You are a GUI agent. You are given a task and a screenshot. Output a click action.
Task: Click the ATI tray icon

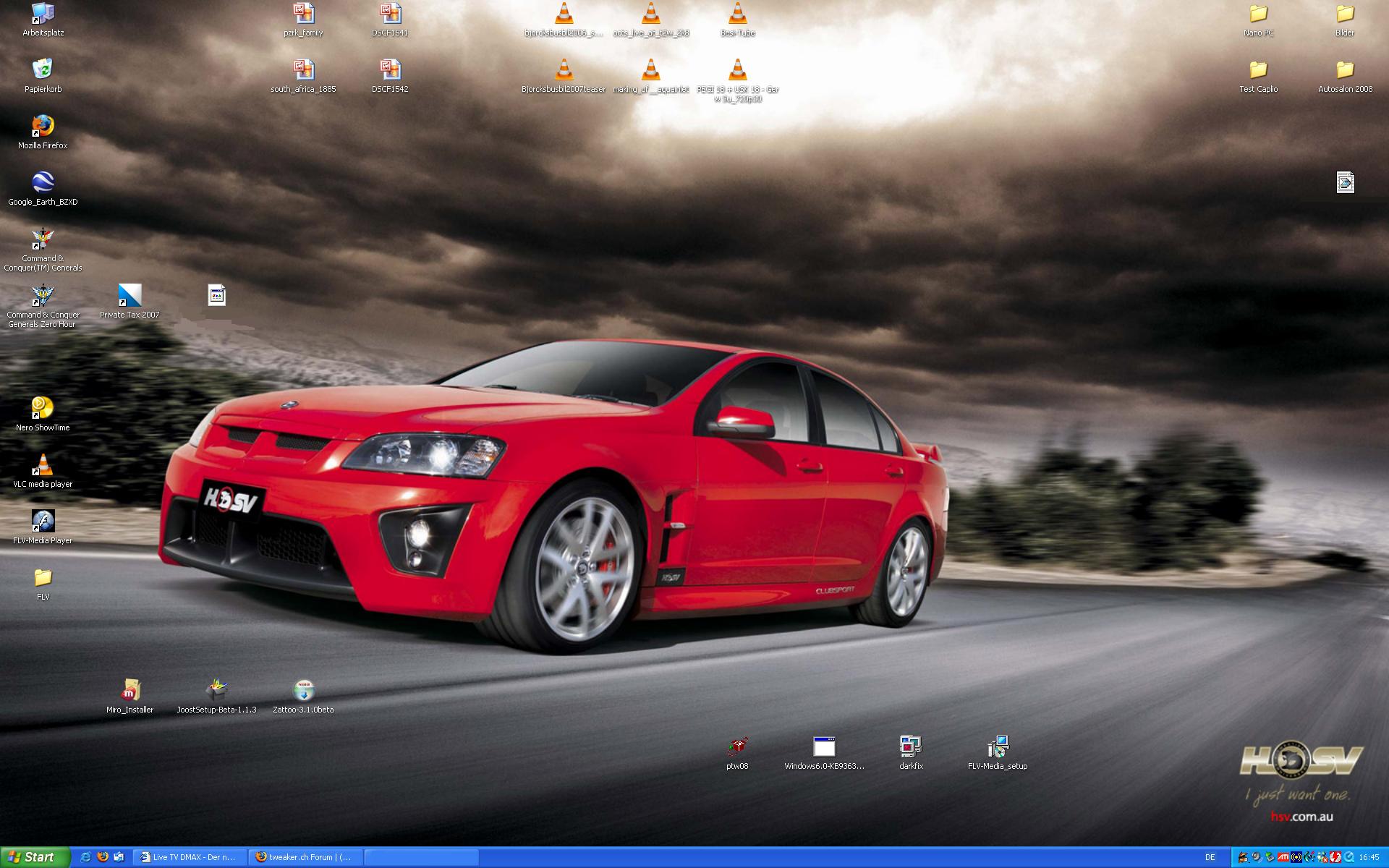1283,857
